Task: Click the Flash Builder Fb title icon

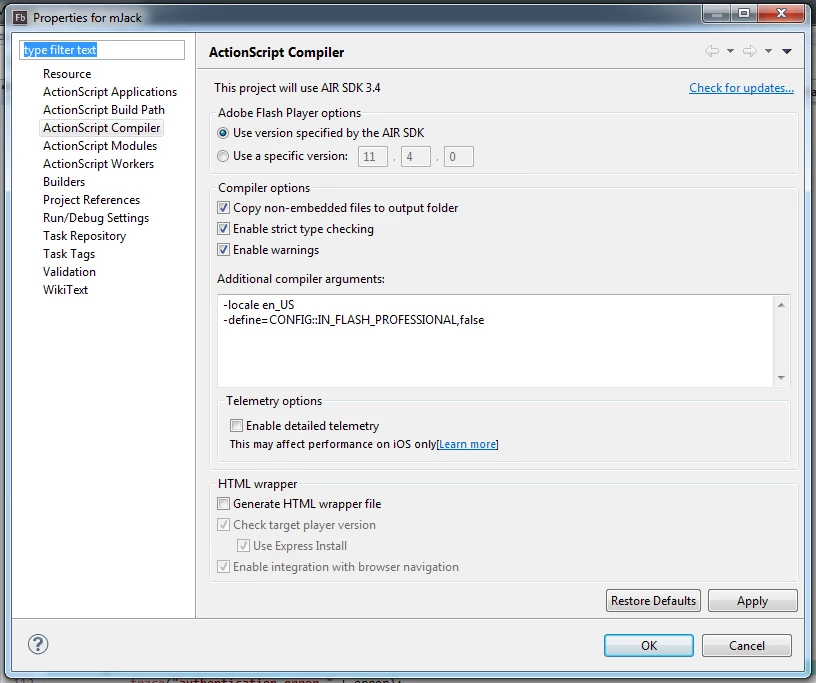Action: point(20,18)
